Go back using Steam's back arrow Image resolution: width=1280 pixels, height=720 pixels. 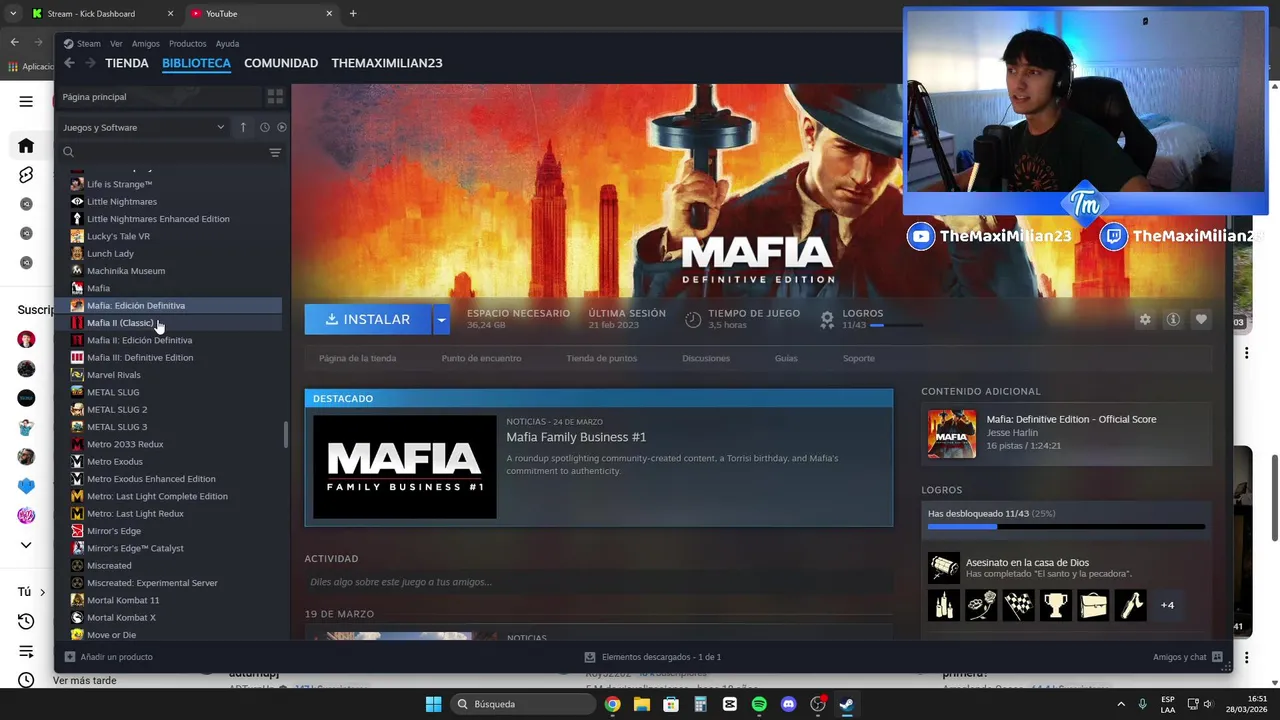(x=69, y=63)
